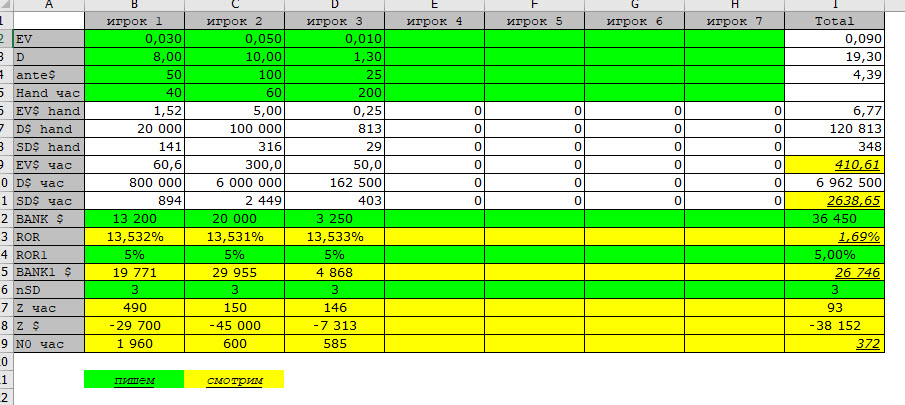
Task: Select the 'BANK $' row label cell
Action: click(48, 218)
